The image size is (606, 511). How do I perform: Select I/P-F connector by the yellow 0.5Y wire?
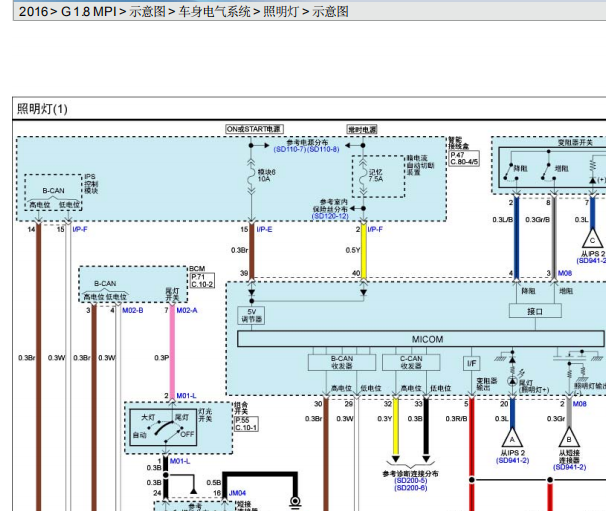click(x=375, y=229)
